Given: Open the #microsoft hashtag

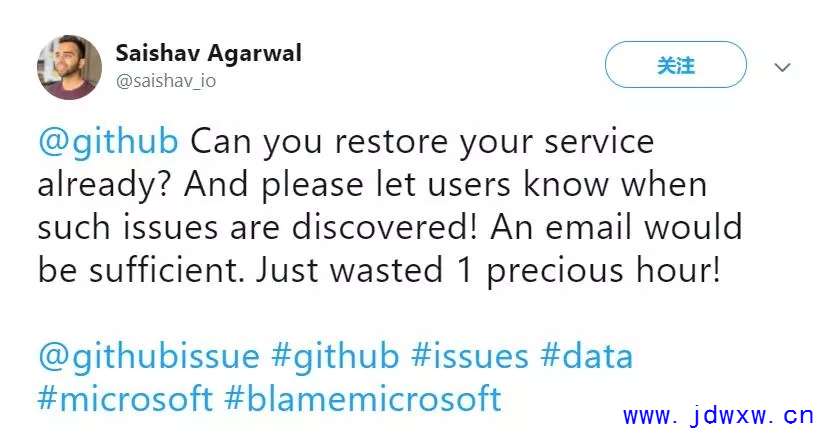Looking at the screenshot, I should tap(125, 399).
